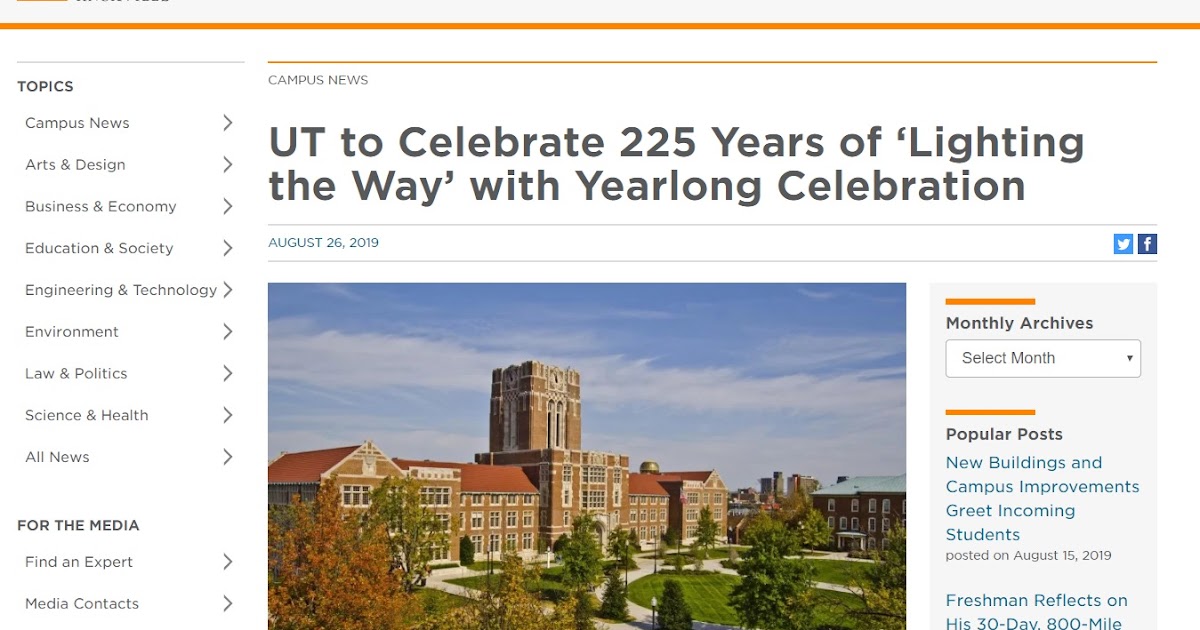Click the AUGUST 26, 2019 date link
The width and height of the screenshot is (1200, 630).
click(x=323, y=242)
